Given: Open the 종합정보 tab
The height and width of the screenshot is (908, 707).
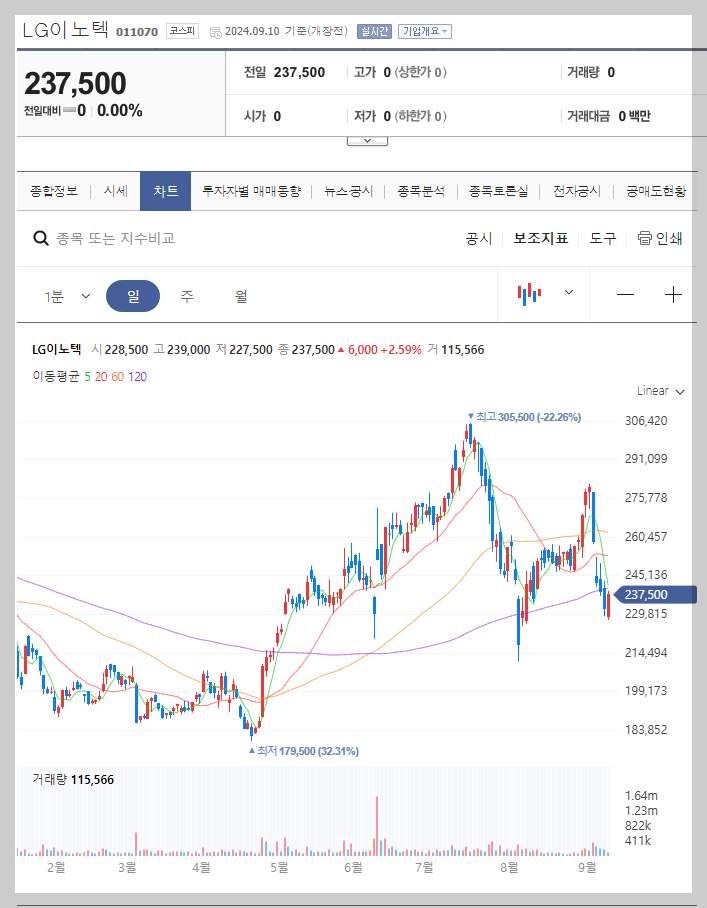Looking at the screenshot, I should click(54, 191).
